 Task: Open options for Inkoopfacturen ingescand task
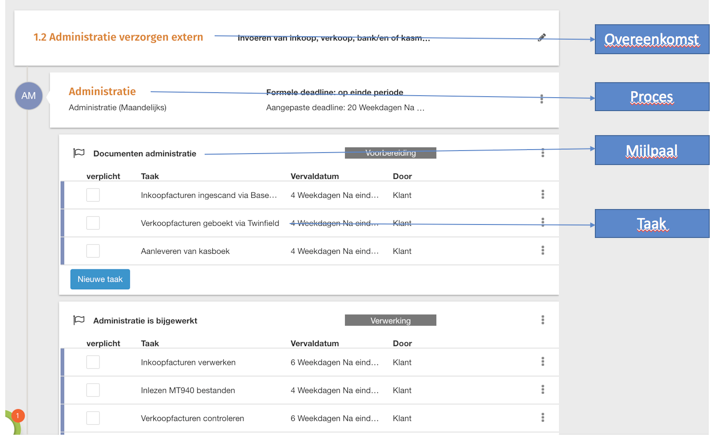[543, 195]
